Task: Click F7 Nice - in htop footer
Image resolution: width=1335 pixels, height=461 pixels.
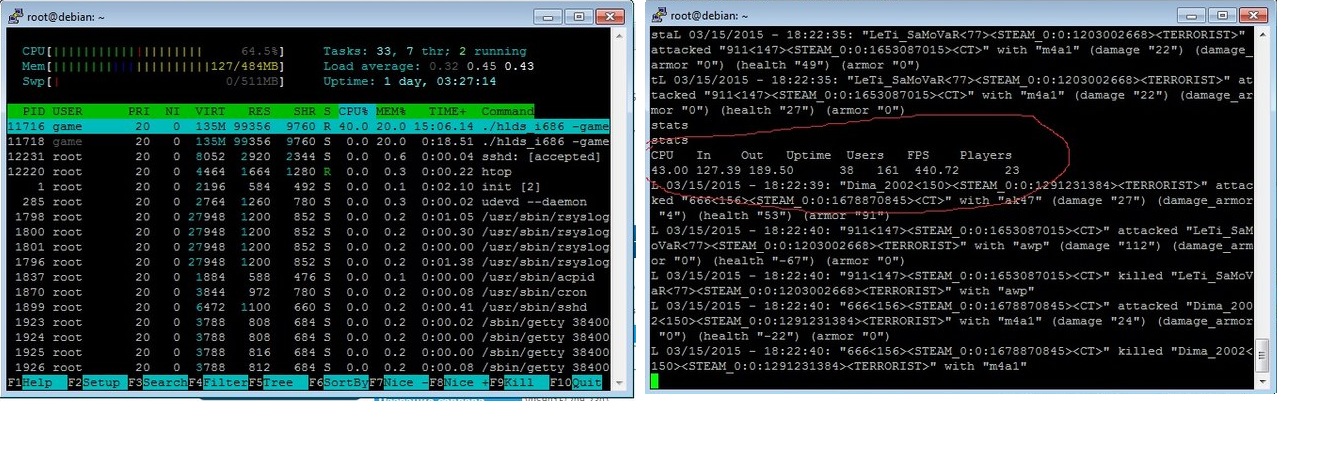Action: (x=398, y=382)
